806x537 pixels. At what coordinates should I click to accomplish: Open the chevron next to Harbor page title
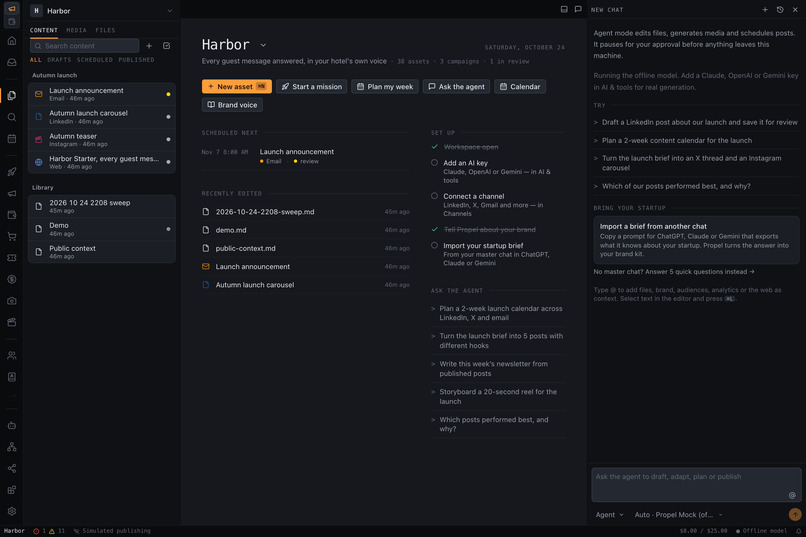pyautogui.click(x=263, y=45)
